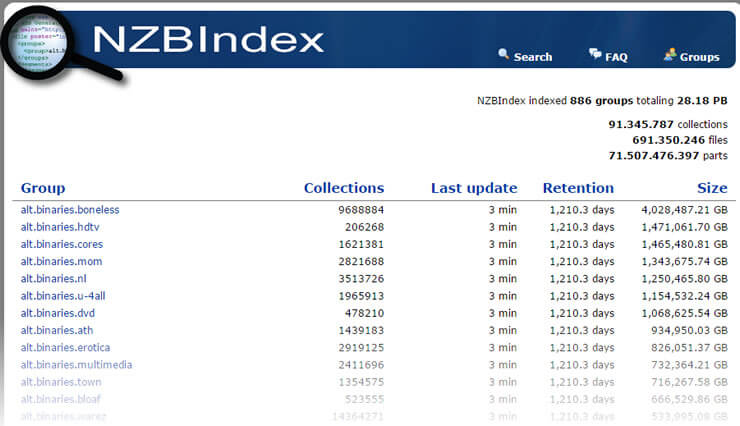Open the Search menu item
Viewport: 740px width, 426px height.
pyautogui.click(x=532, y=57)
